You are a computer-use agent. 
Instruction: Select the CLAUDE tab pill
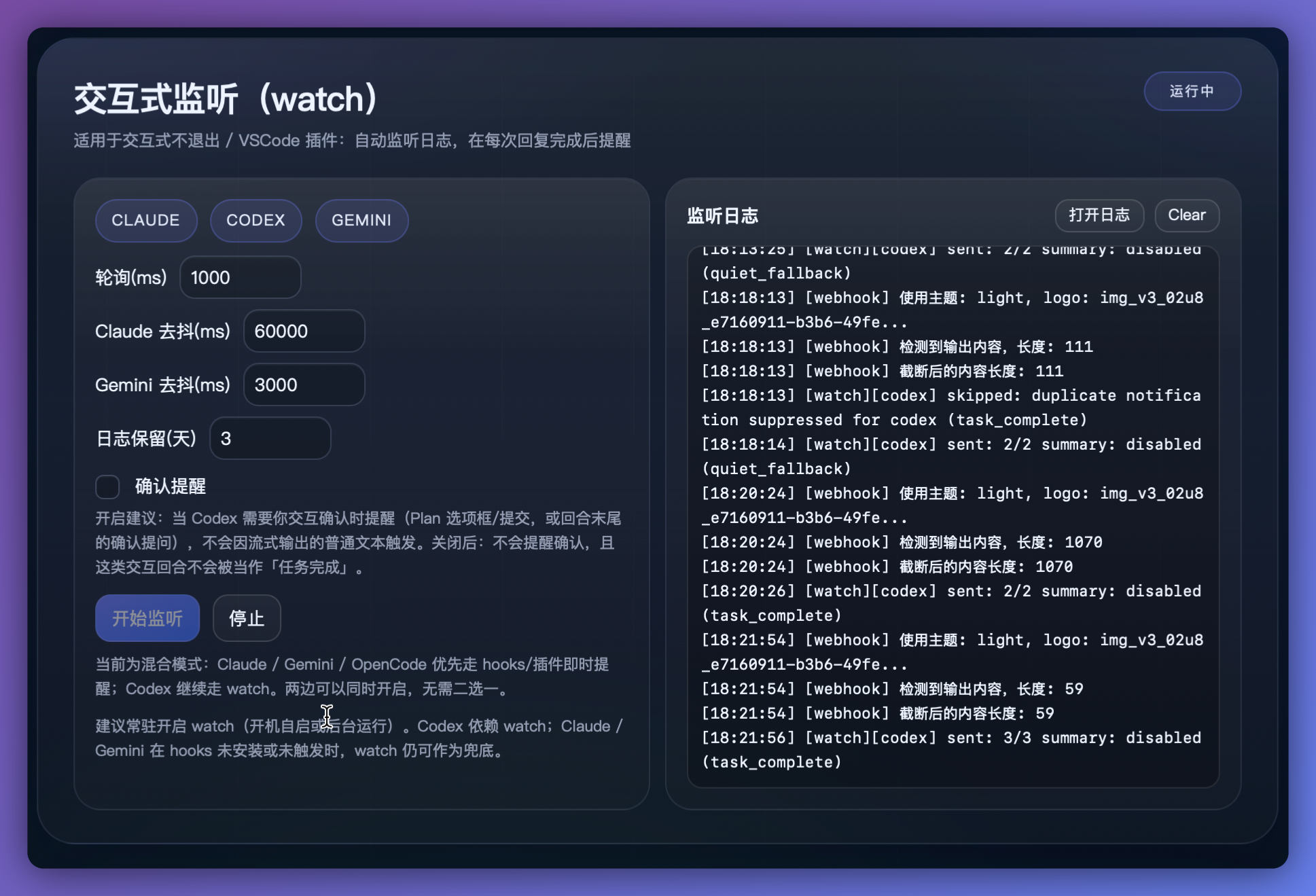(x=146, y=220)
